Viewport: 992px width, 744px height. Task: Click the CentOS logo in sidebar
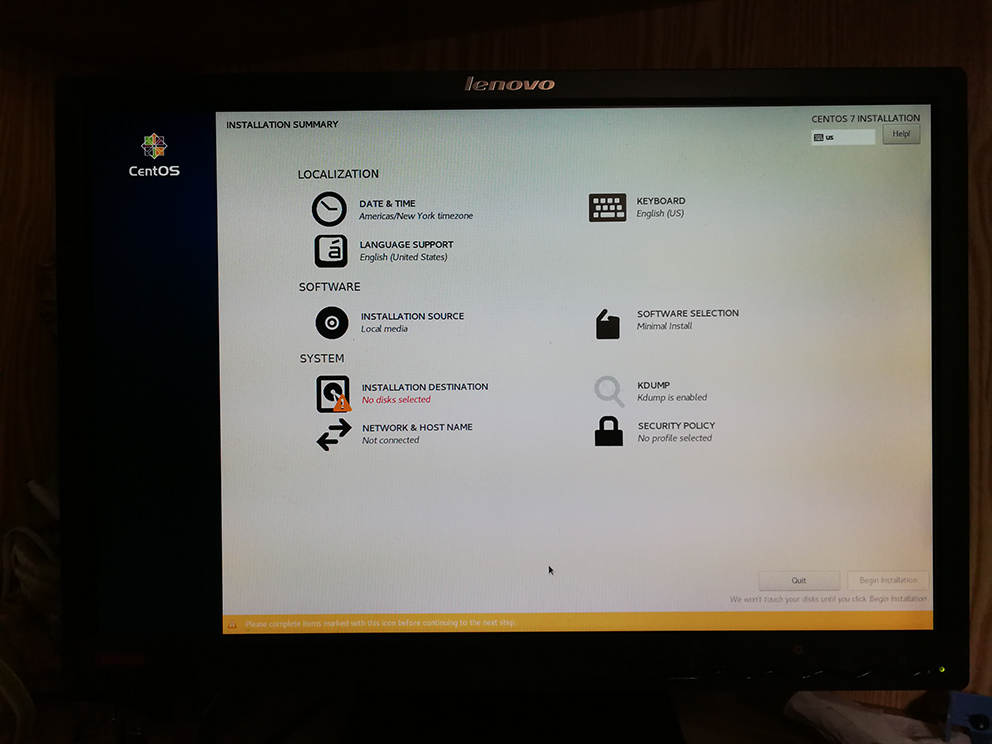tap(154, 155)
